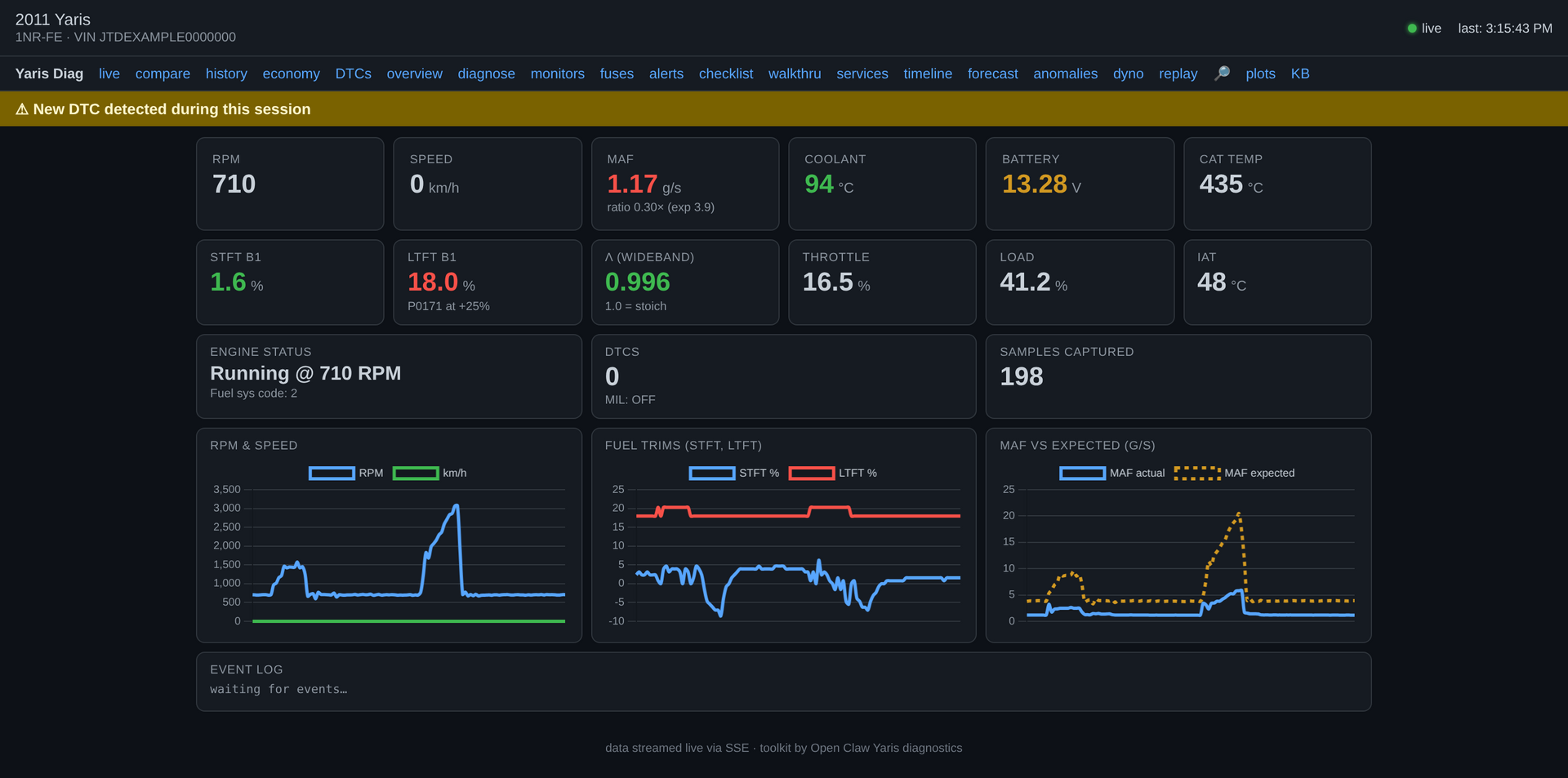Click the data streamed live footer text

point(784,748)
